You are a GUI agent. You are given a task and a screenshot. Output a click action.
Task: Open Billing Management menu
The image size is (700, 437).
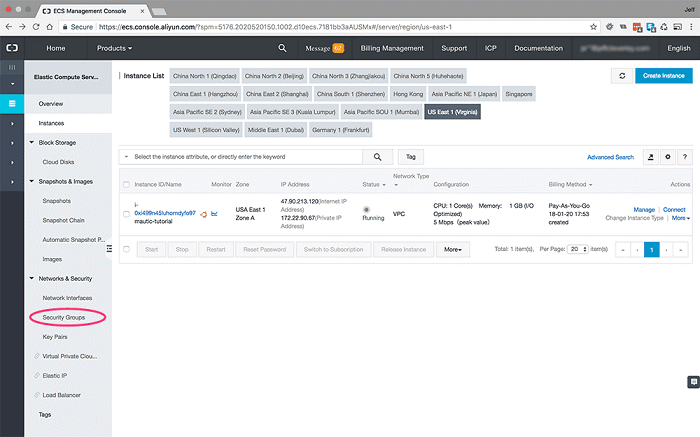[392, 48]
